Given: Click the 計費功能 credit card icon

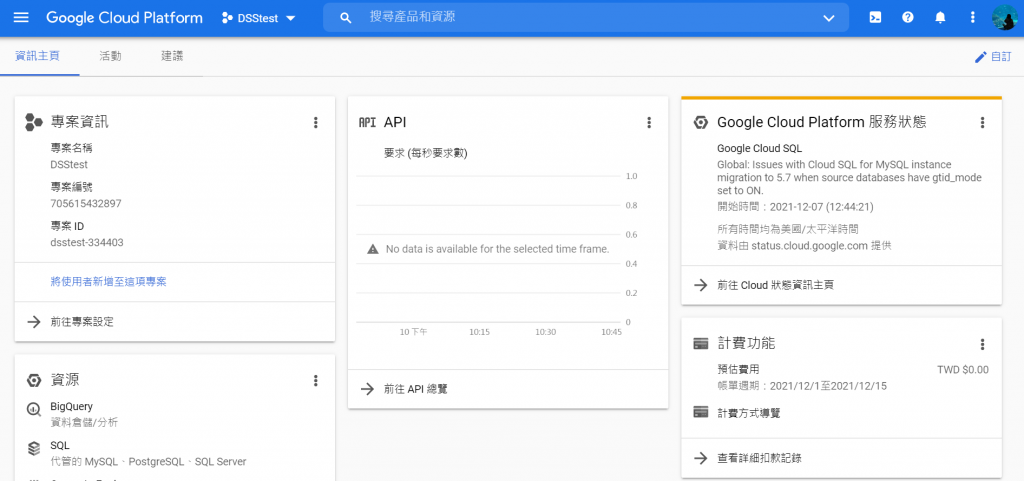Looking at the screenshot, I should coord(701,344).
